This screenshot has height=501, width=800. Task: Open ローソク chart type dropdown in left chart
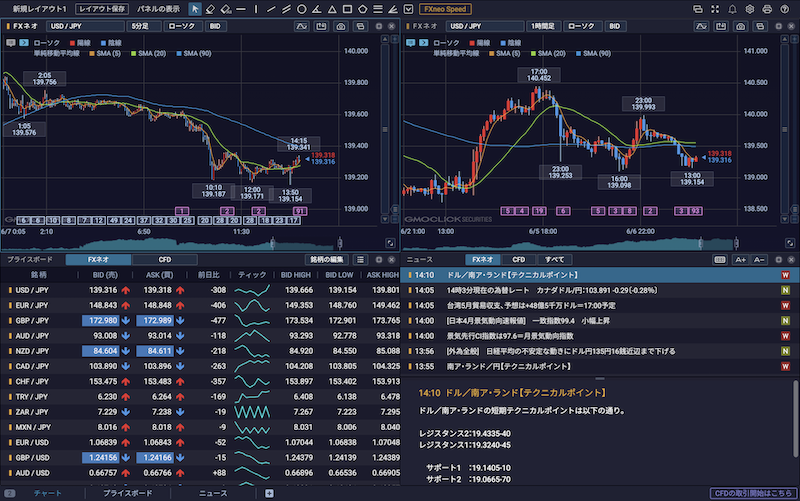pos(183,26)
